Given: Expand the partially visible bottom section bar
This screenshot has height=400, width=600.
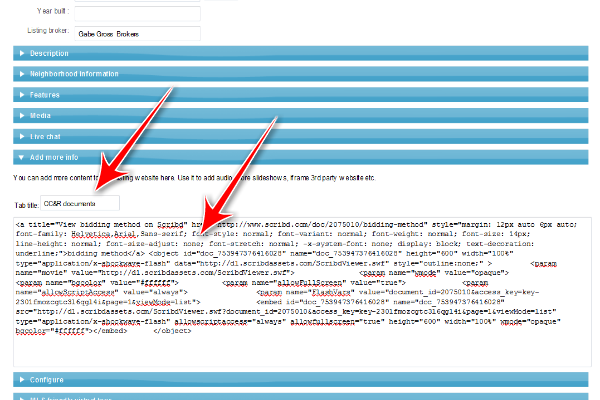Looking at the screenshot, I should [300, 397].
